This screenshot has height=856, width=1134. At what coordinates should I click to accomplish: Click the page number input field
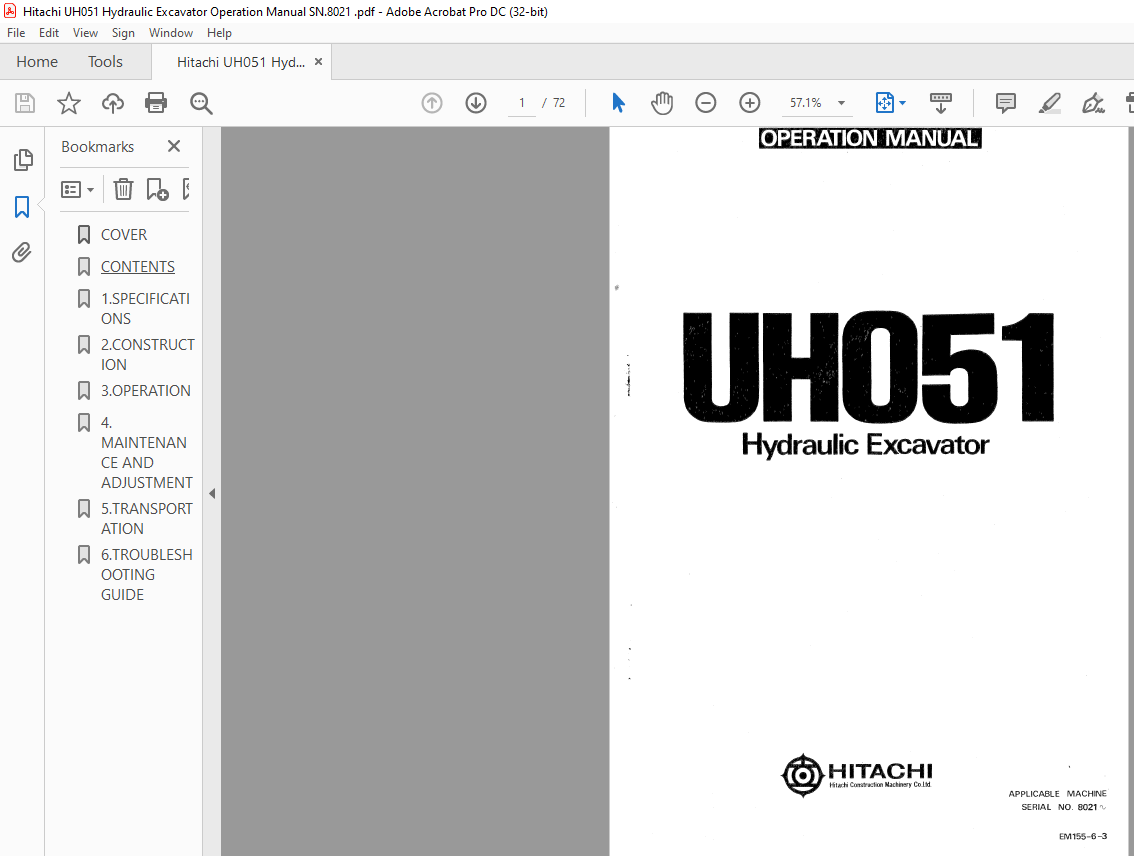coord(521,103)
